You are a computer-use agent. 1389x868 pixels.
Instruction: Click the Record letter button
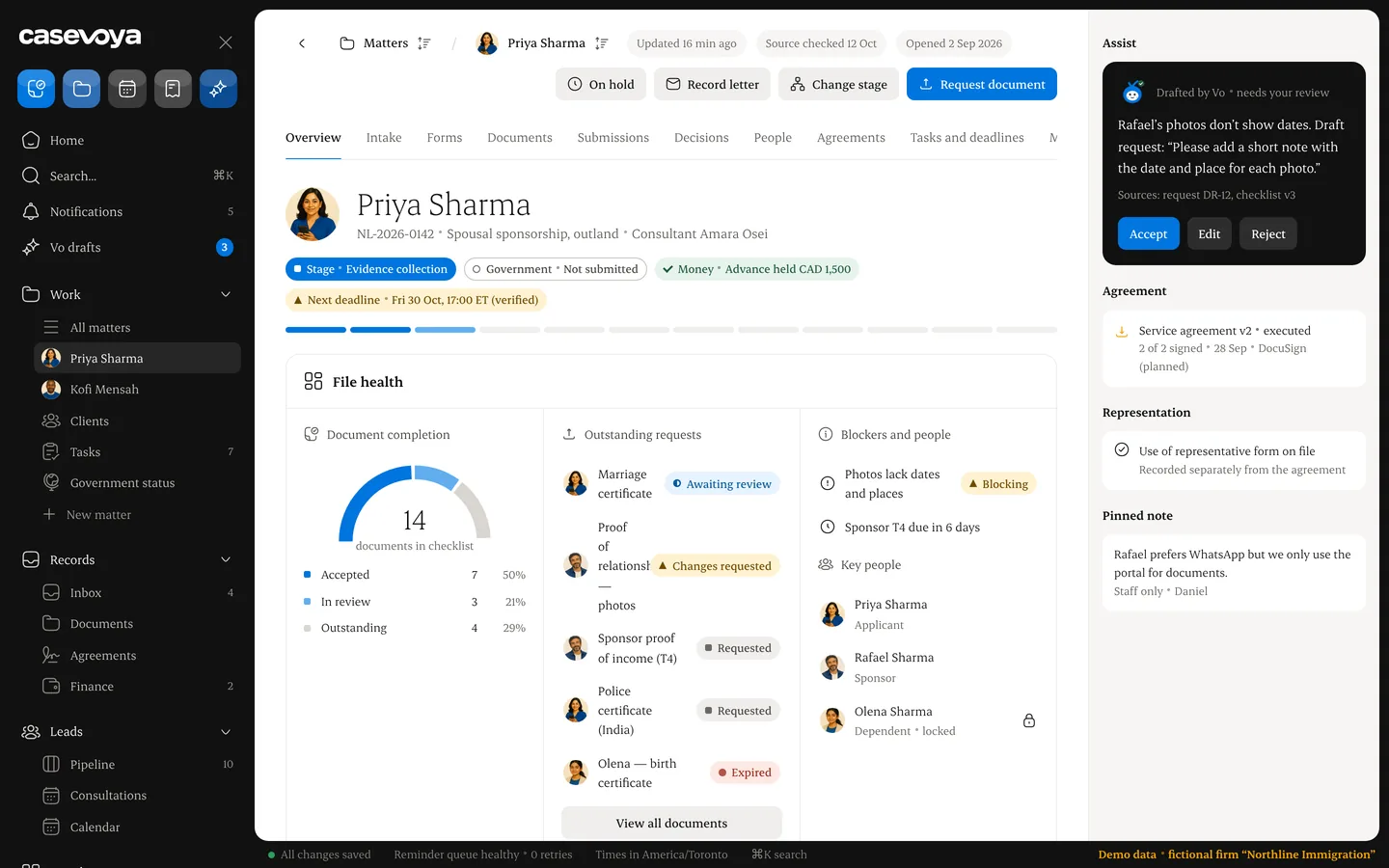click(x=712, y=84)
